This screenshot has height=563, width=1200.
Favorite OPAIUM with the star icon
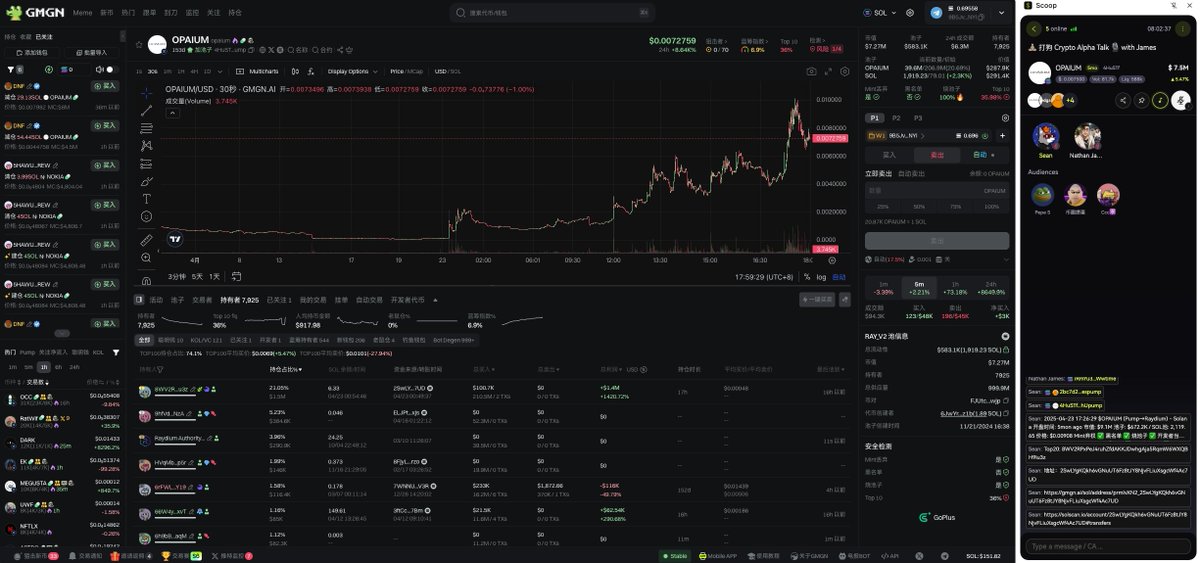[x=139, y=44]
